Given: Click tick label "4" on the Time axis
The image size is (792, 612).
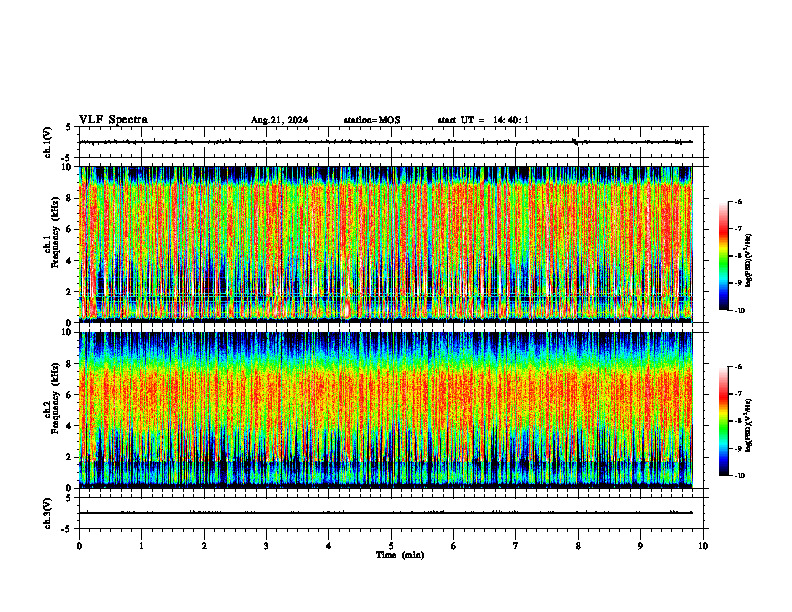Looking at the screenshot, I should click(x=329, y=546).
